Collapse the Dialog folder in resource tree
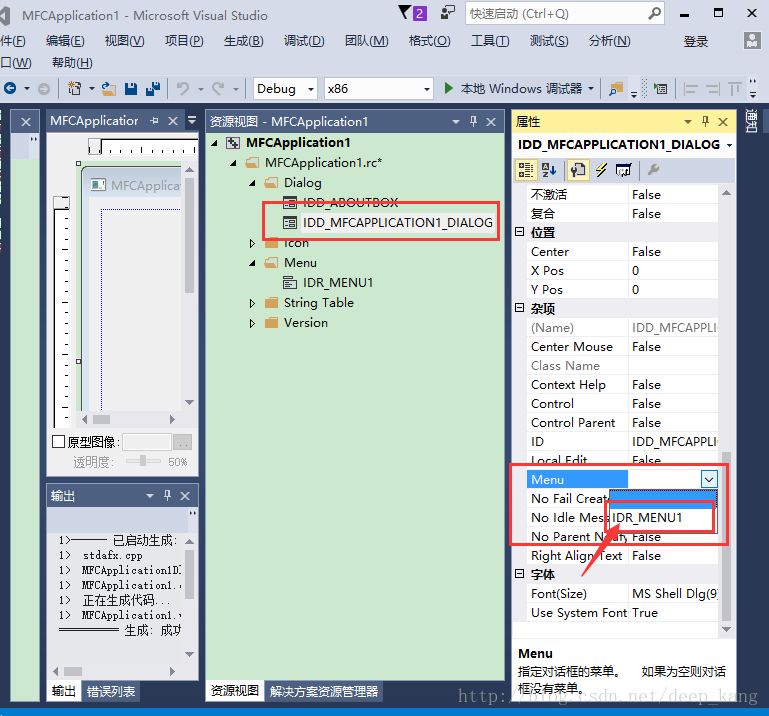This screenshot has height=716, width=769. (252, 183)
